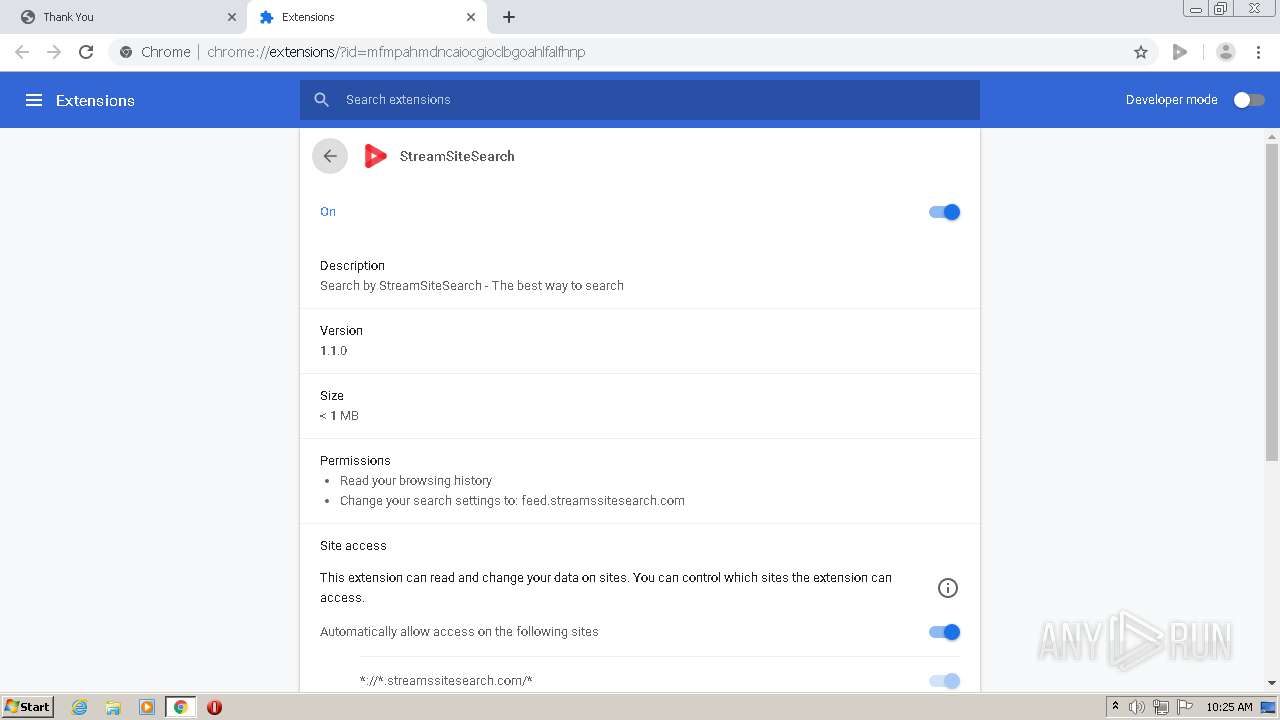Click the Extensions page title
The image size is (1280, 720).
click(95, 100)
